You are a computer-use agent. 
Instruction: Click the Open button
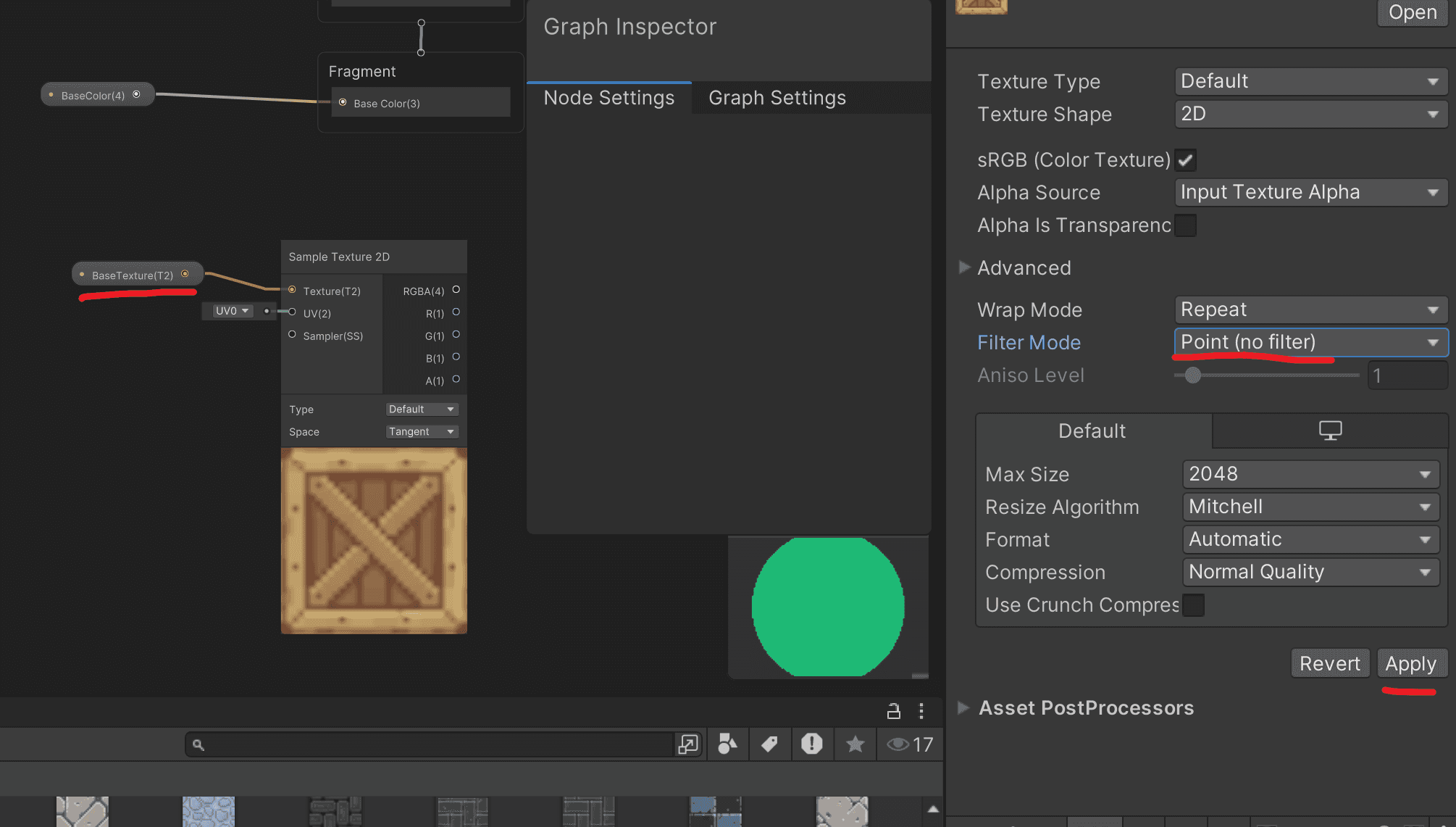click(1413, 12)
